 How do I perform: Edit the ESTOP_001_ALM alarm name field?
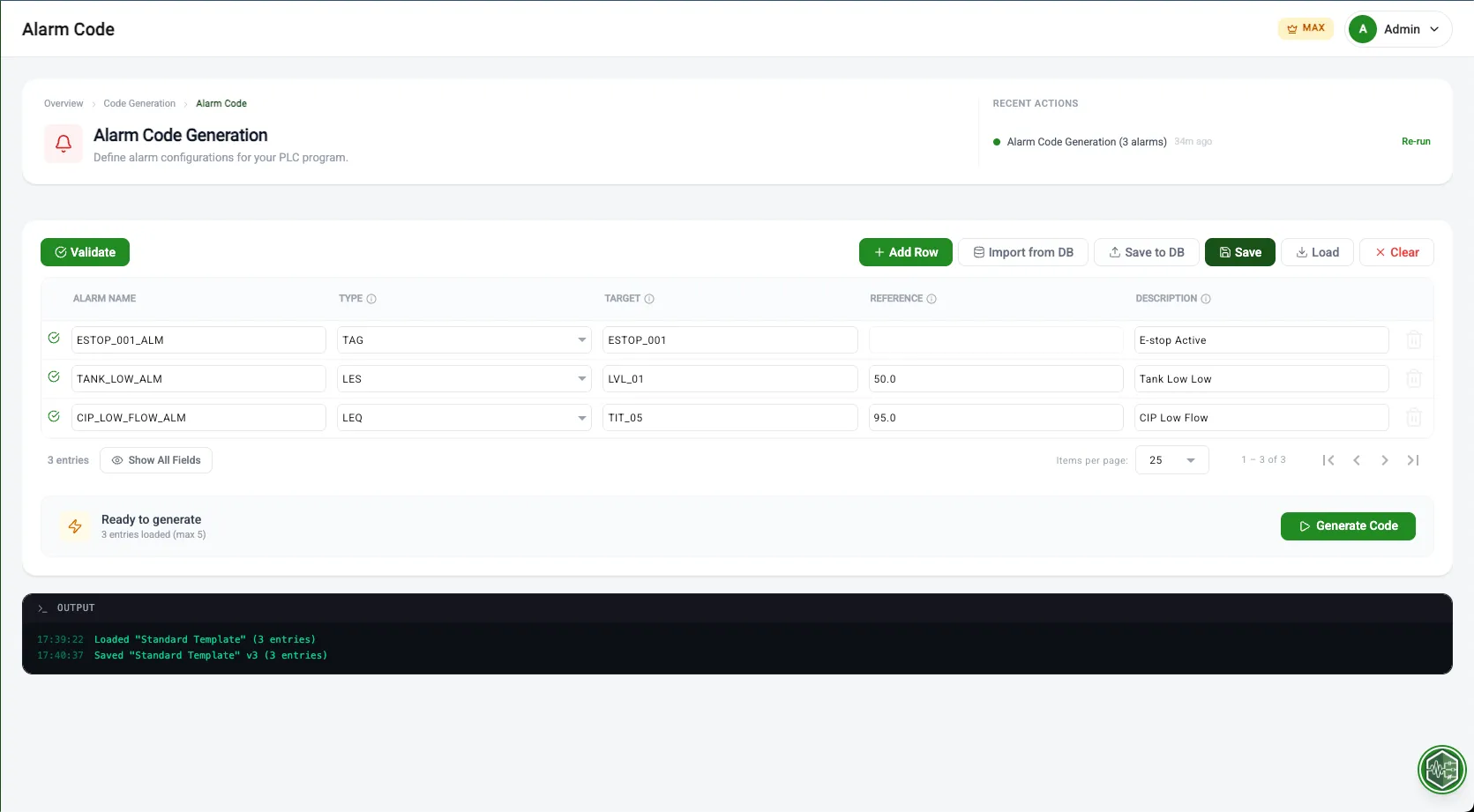pos(198,340)
